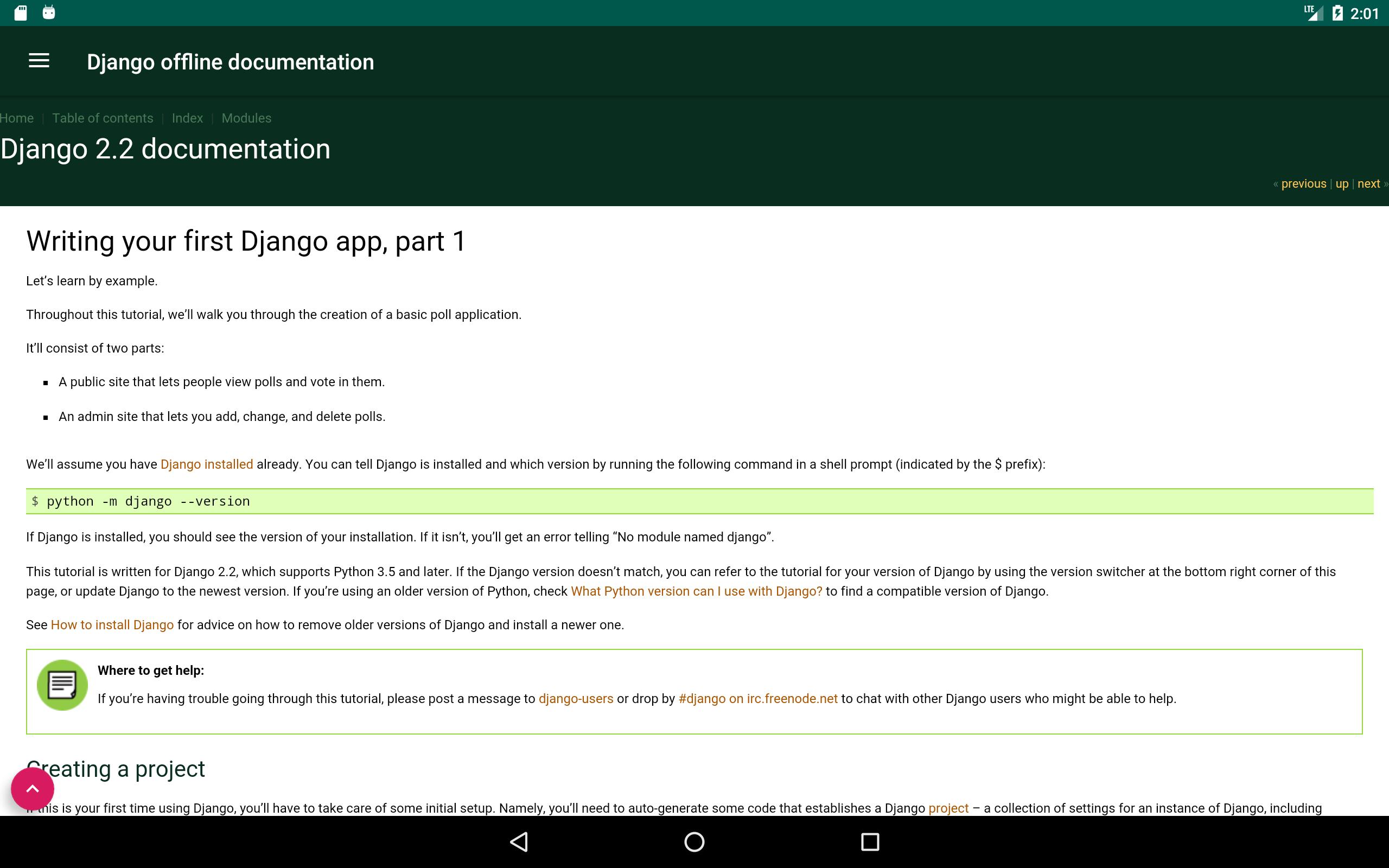The height and width of the screenshot is (868, 1389).
Task: Tap the battery charging icon
Action: (x=1337, y=12)
